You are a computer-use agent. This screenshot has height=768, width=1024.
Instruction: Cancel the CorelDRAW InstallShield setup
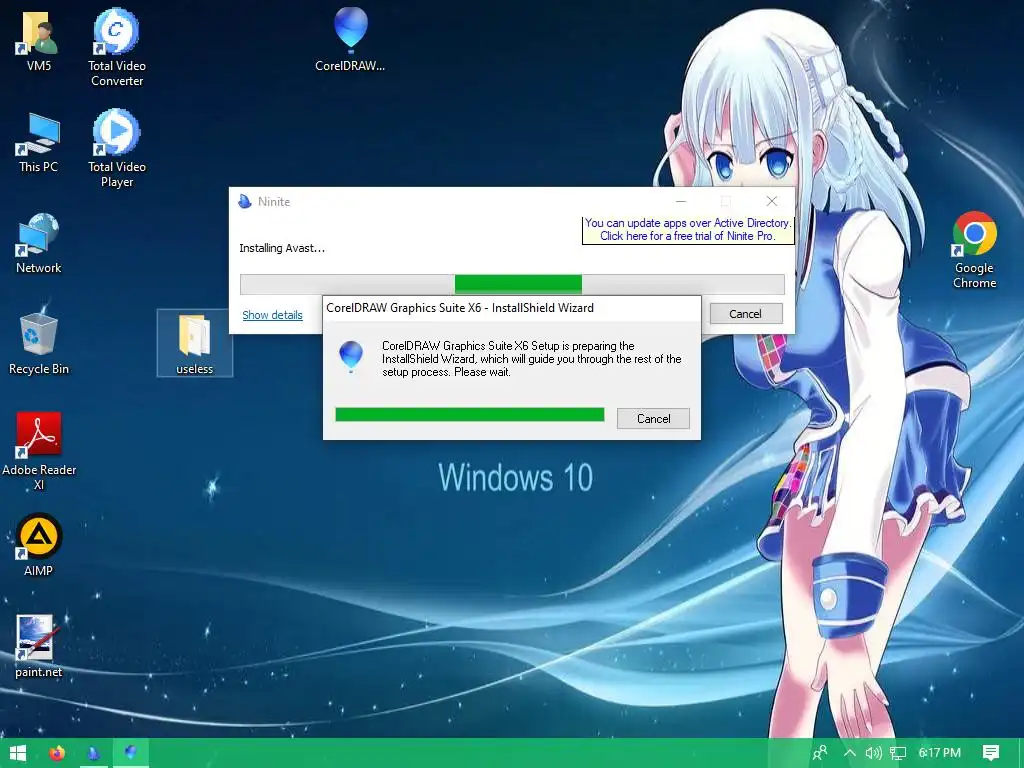click(653, 419)
